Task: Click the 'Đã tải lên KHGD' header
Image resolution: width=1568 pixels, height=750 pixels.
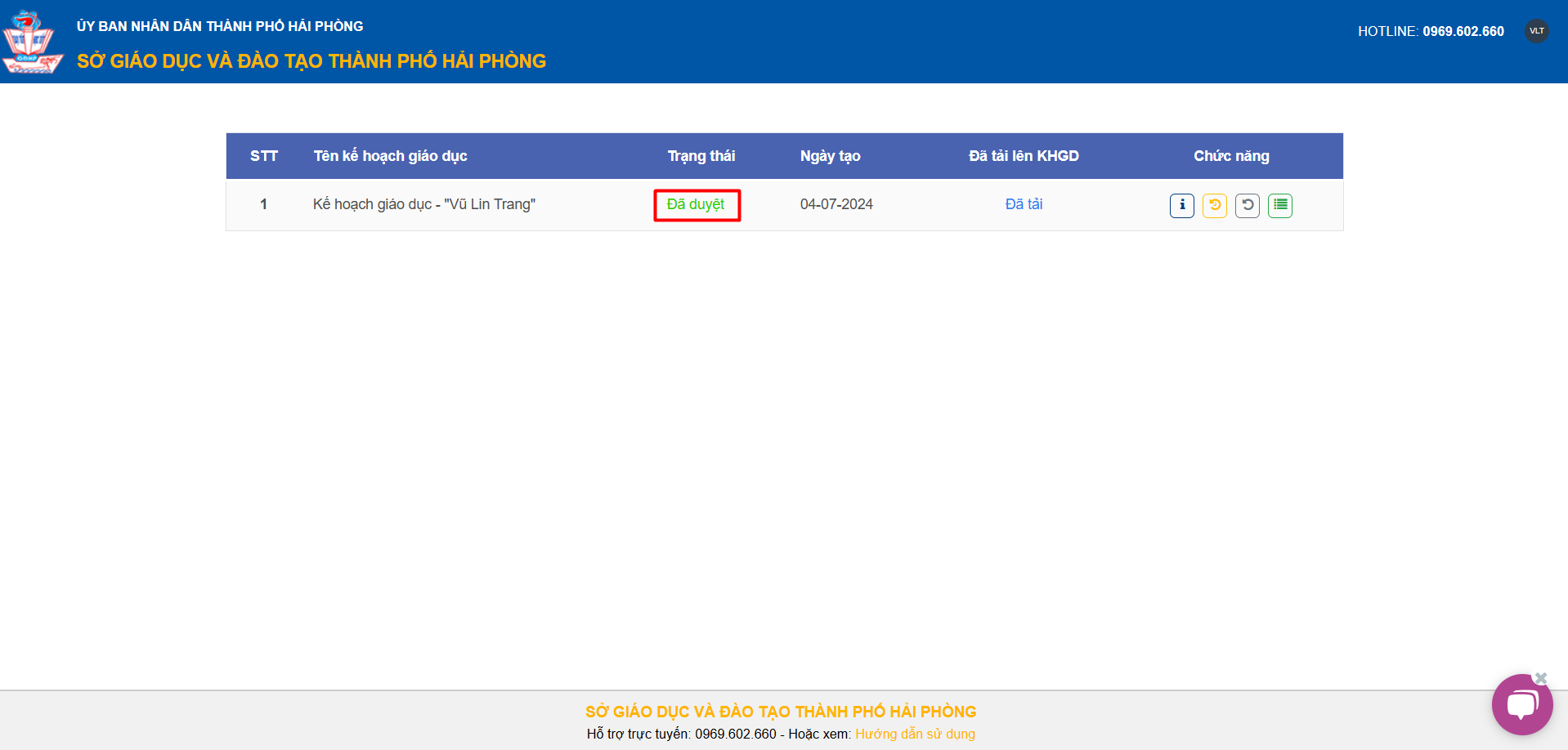Action: 1024,156
